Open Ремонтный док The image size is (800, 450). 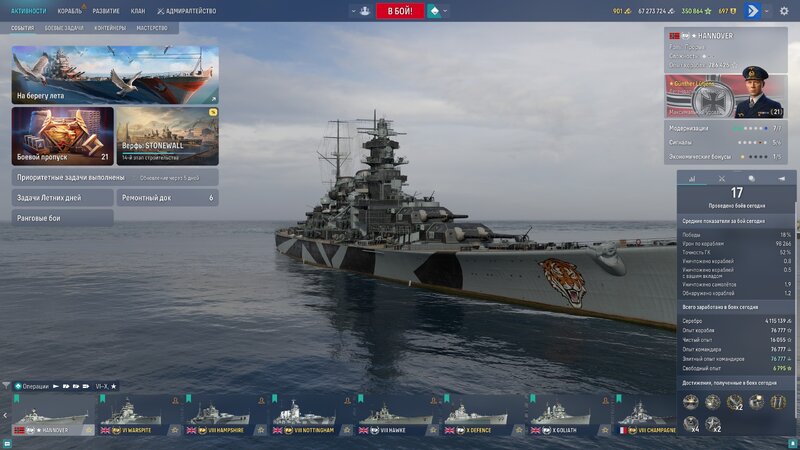(168, 197)
